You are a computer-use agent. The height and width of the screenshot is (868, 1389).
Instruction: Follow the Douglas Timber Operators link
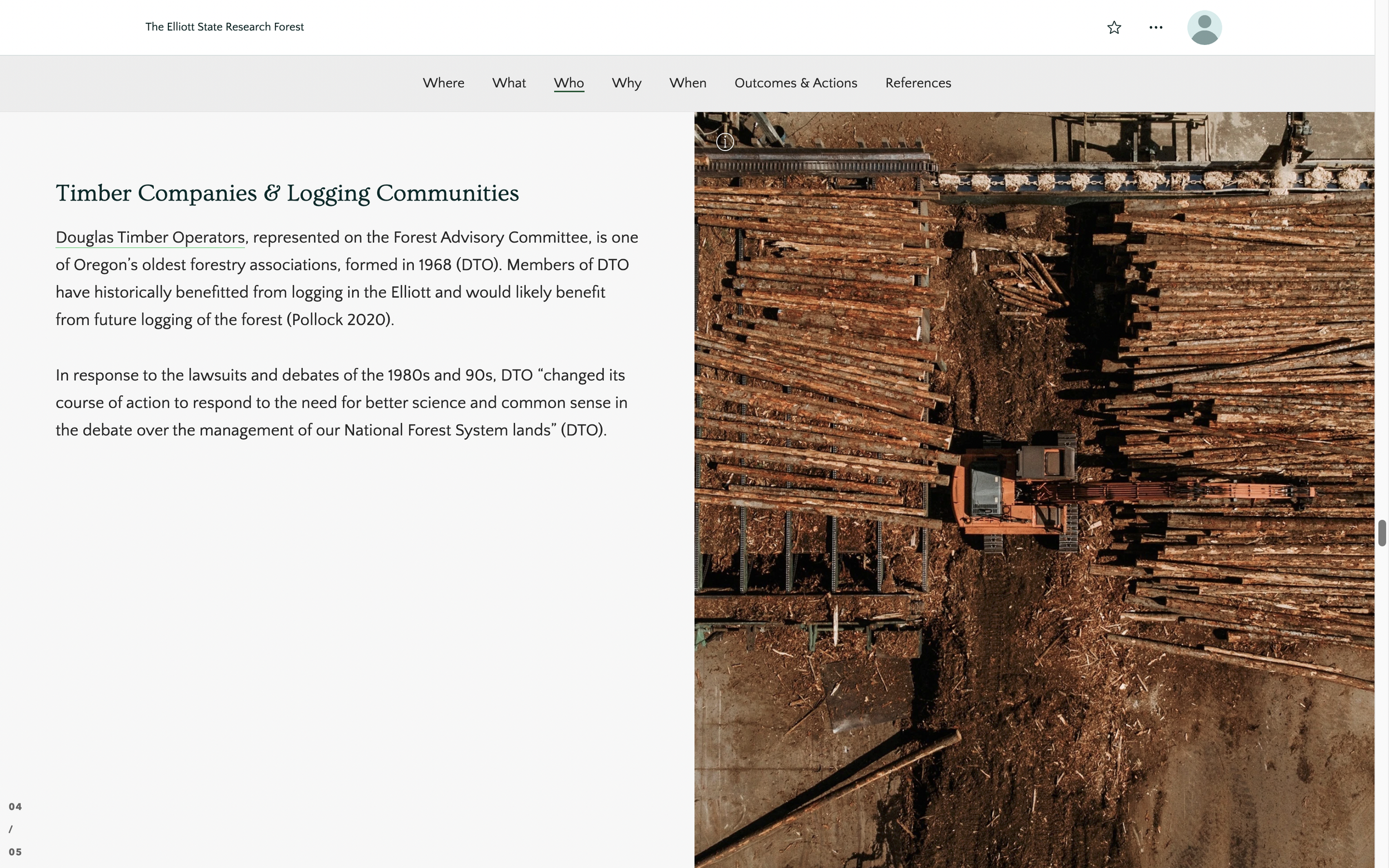click(x=151, y=238)
